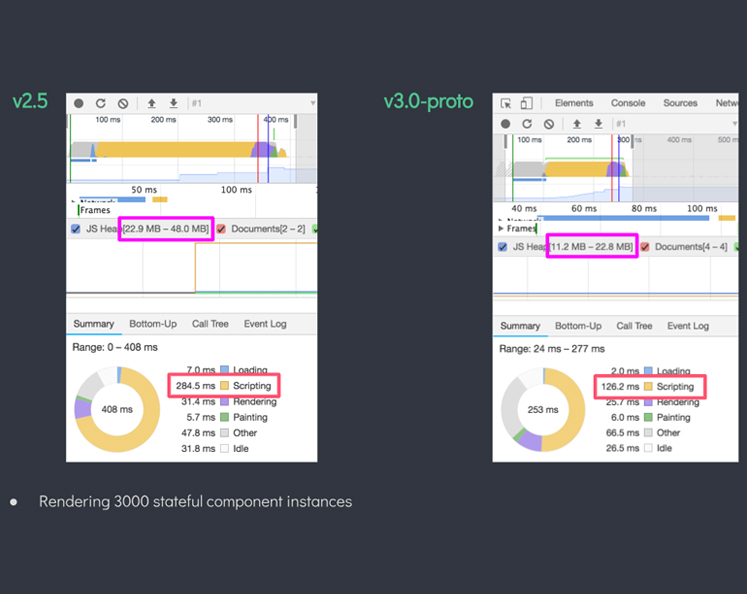Click the 47.8 ms Other value
The height and width of the screenshot is (594, 747).
(198, 433)
